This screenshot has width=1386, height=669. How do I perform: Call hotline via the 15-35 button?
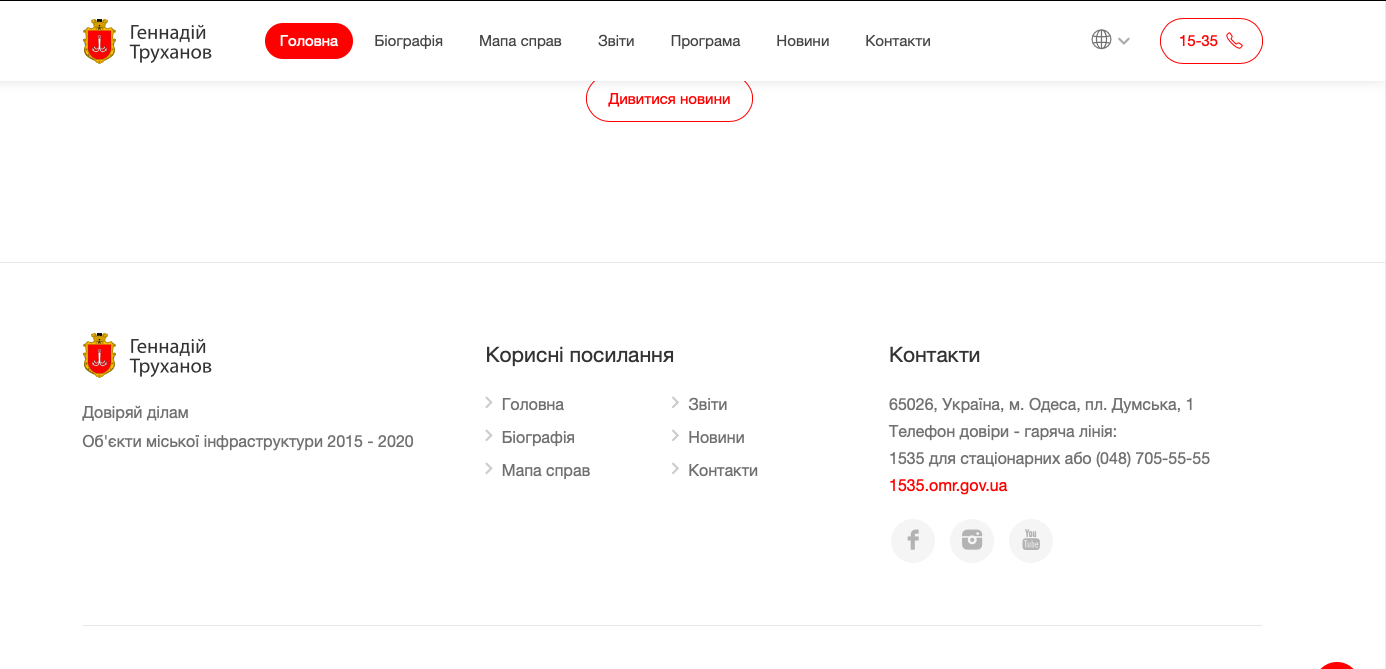(x=1211, y=41)
